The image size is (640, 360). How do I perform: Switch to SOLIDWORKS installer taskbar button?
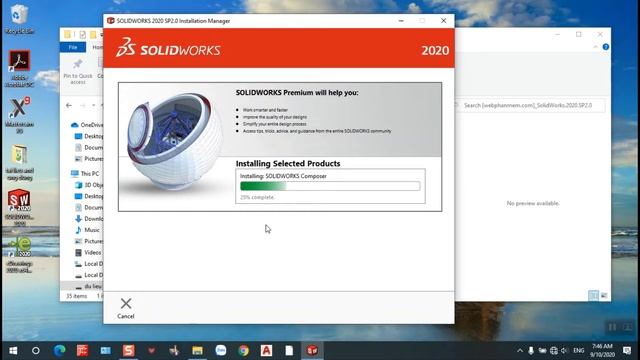312,351
